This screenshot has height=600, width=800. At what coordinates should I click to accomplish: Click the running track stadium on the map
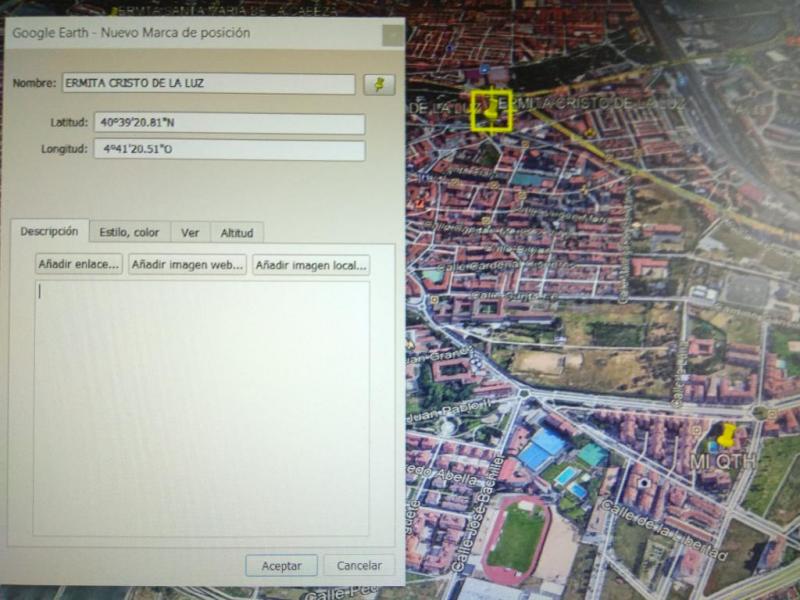[x=516, y=538]
